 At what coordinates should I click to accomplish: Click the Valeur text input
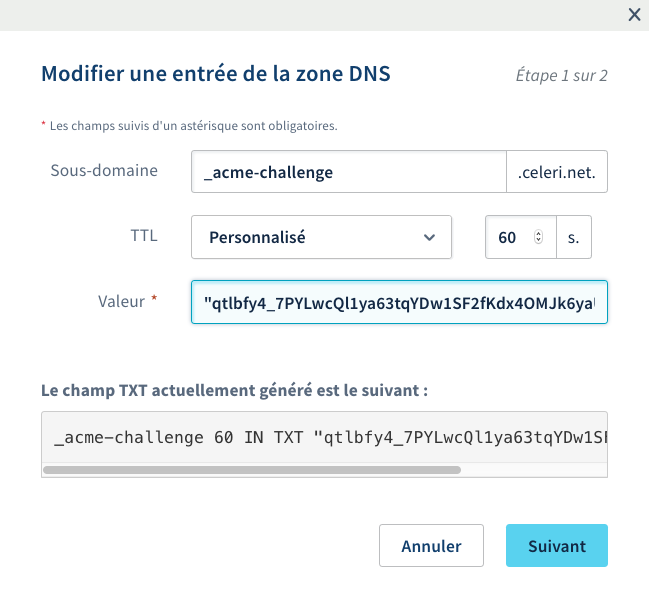pos(399,302)
